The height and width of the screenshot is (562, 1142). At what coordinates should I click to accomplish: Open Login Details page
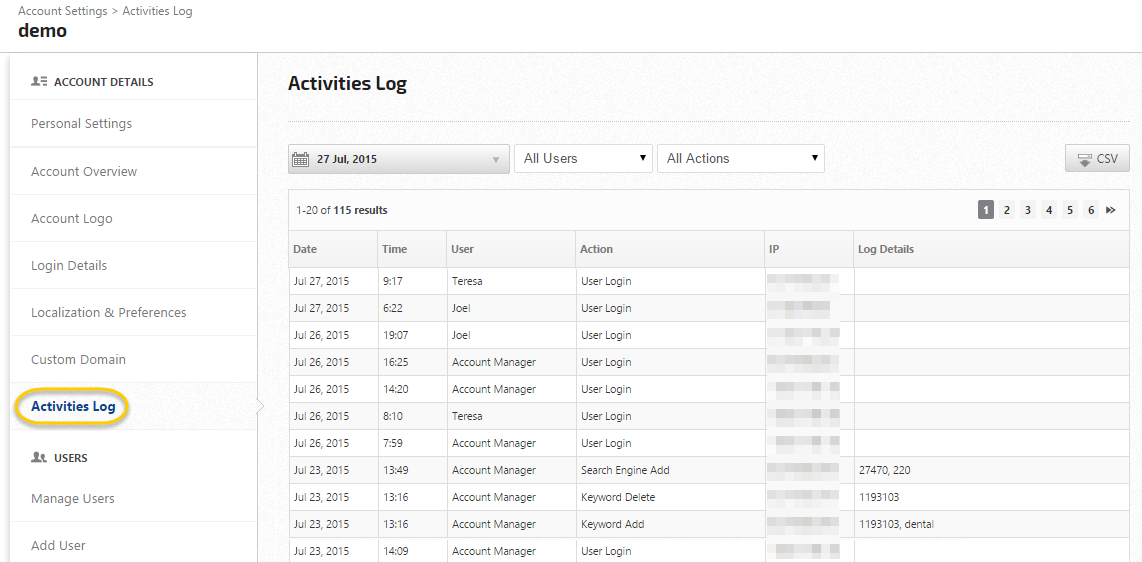69,266
